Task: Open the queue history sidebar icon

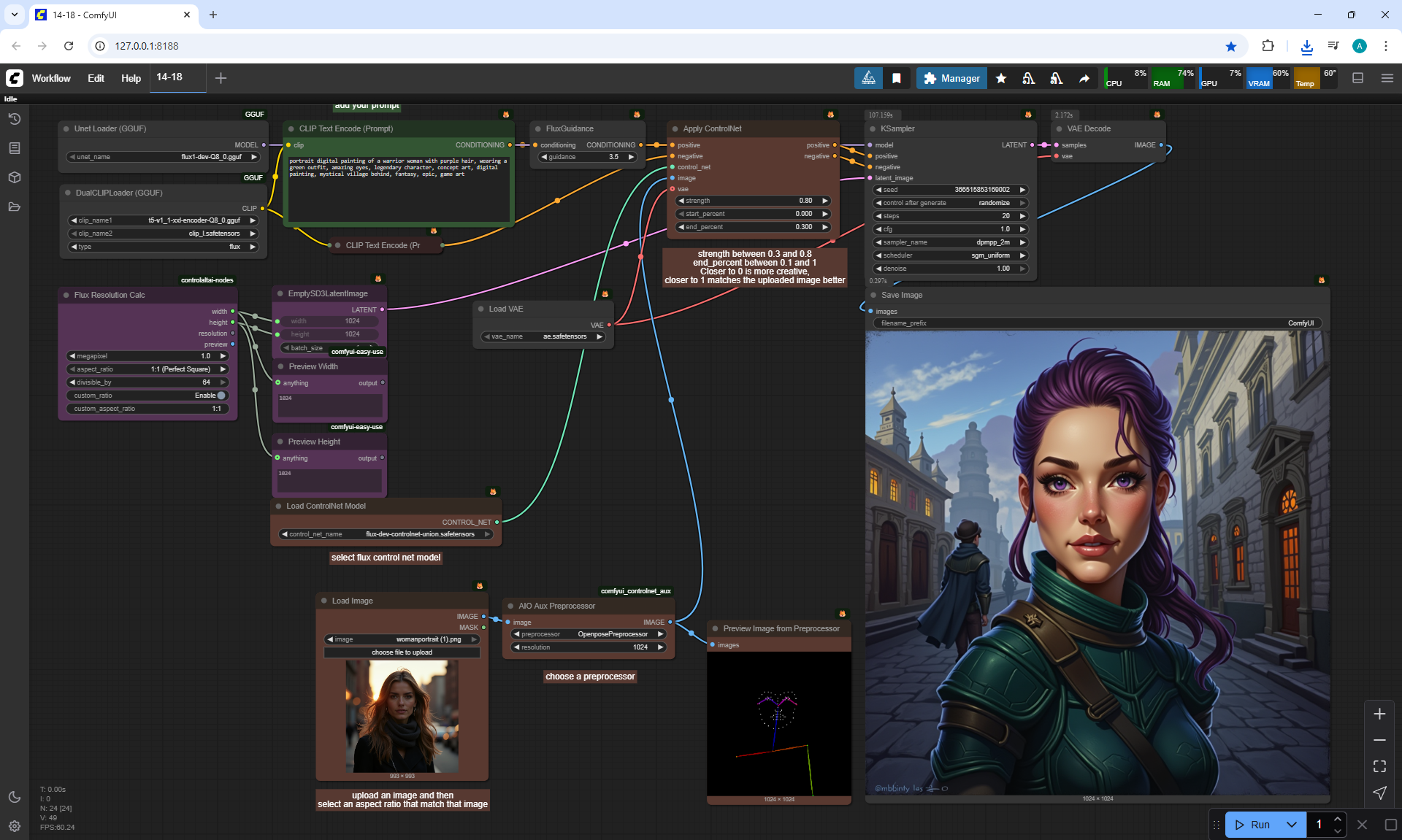Action: 15,119
